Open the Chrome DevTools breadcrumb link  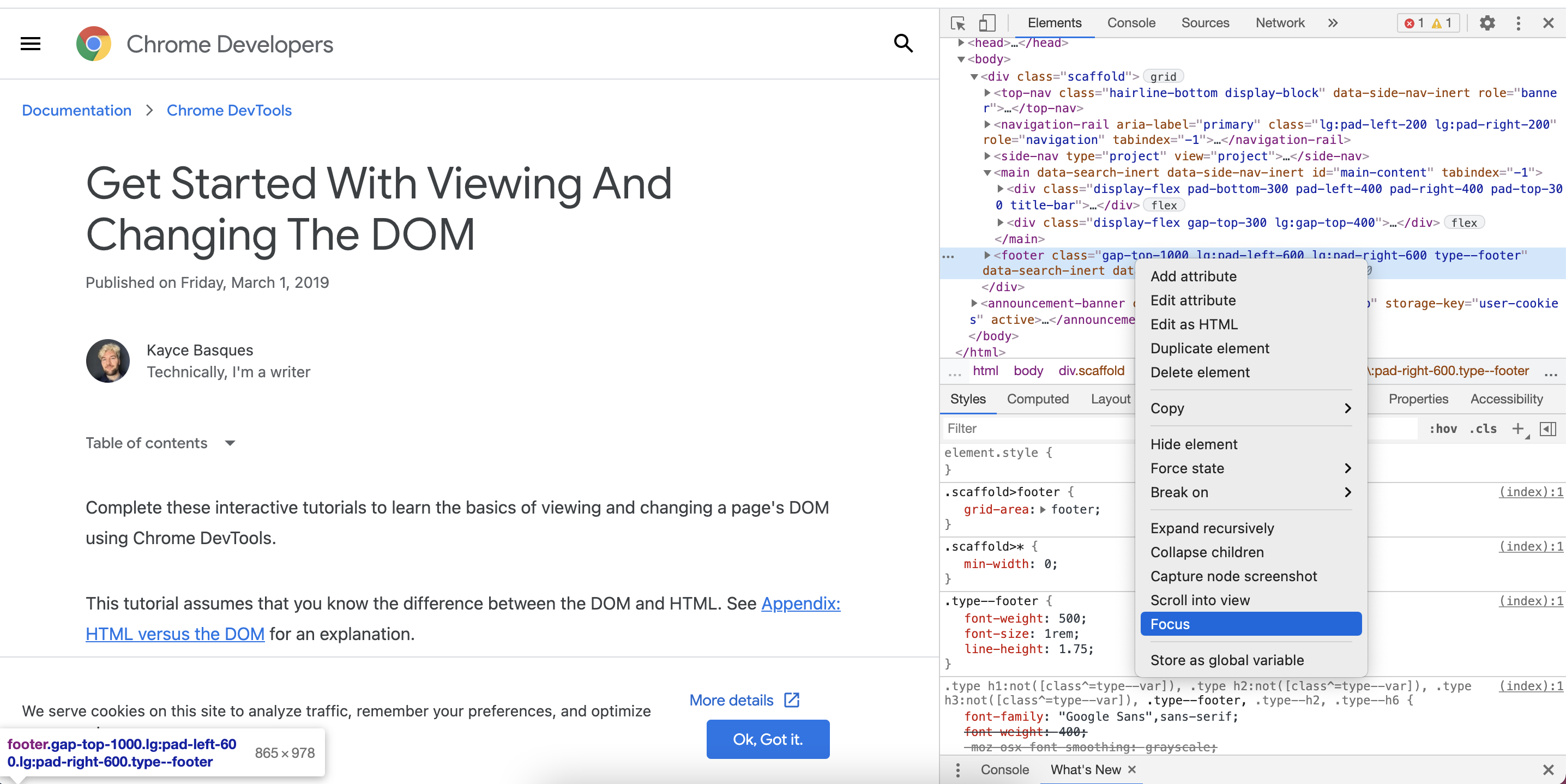click(229, 110)
